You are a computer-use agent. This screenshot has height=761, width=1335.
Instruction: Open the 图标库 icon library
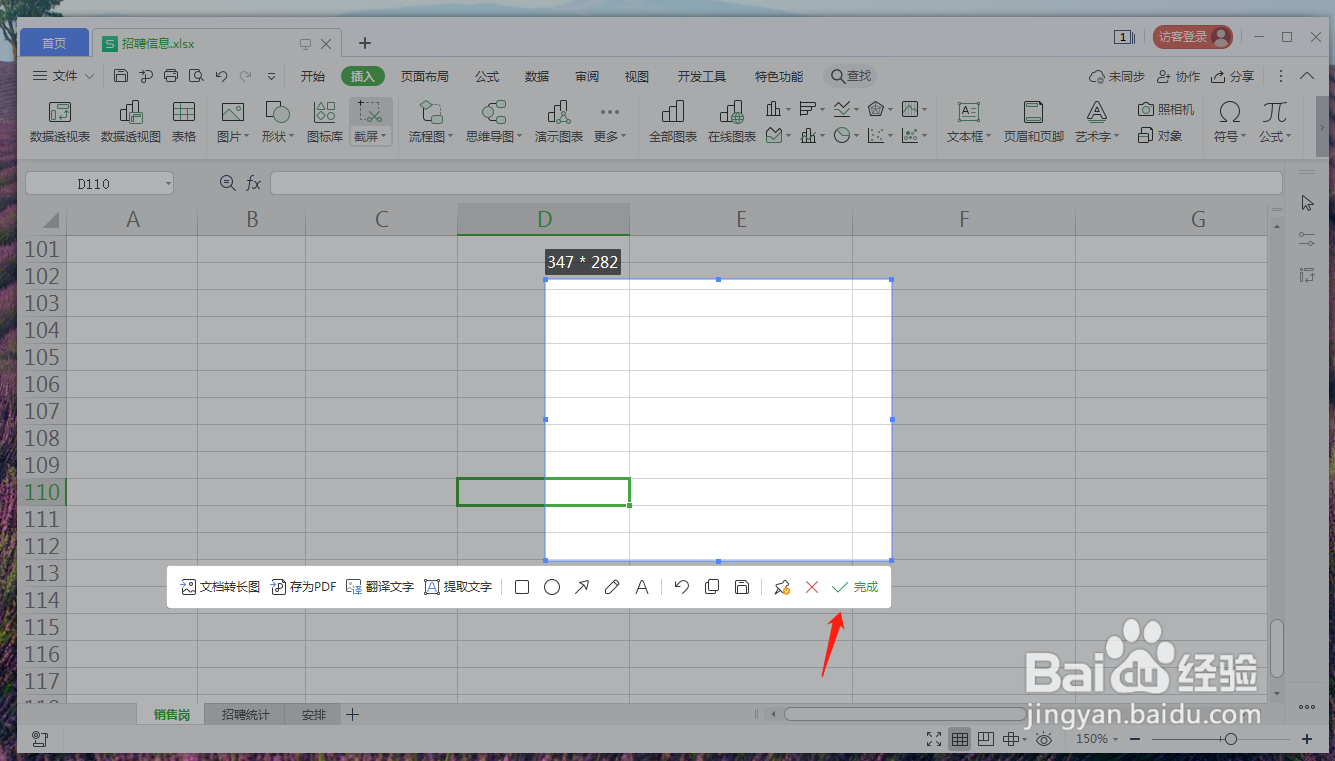point(325,122)
